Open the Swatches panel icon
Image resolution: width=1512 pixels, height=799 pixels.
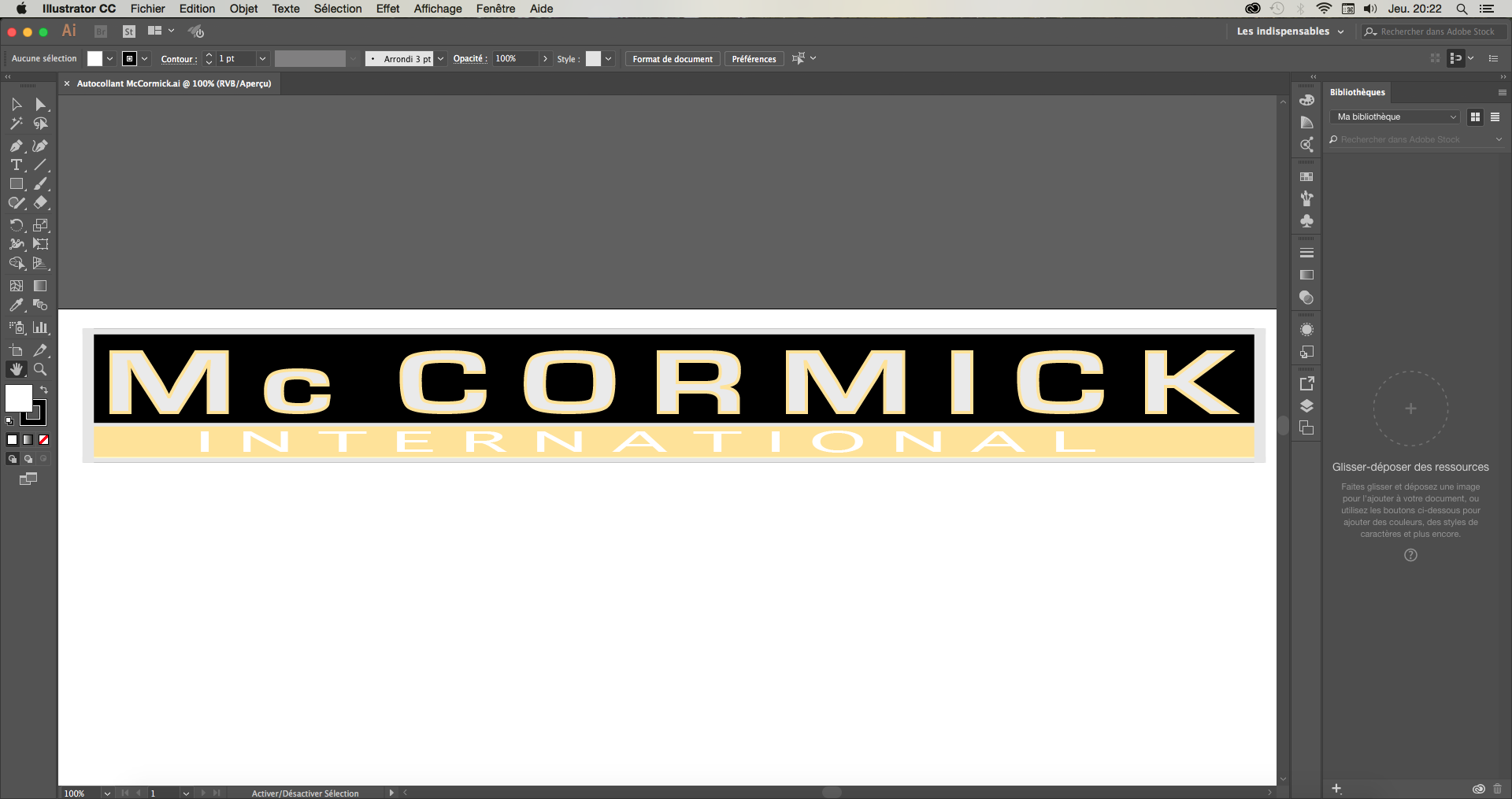pos(1306,177)
